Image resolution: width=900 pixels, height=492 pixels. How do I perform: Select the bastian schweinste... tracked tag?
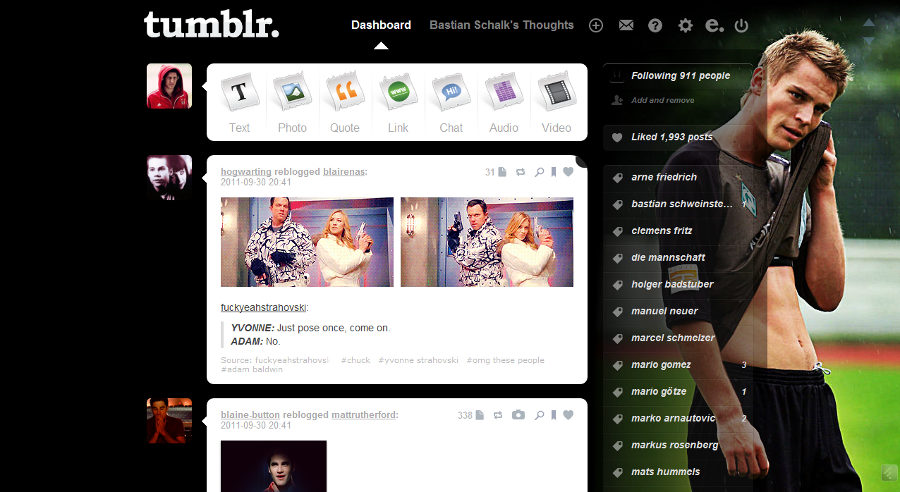coord(682,204)
